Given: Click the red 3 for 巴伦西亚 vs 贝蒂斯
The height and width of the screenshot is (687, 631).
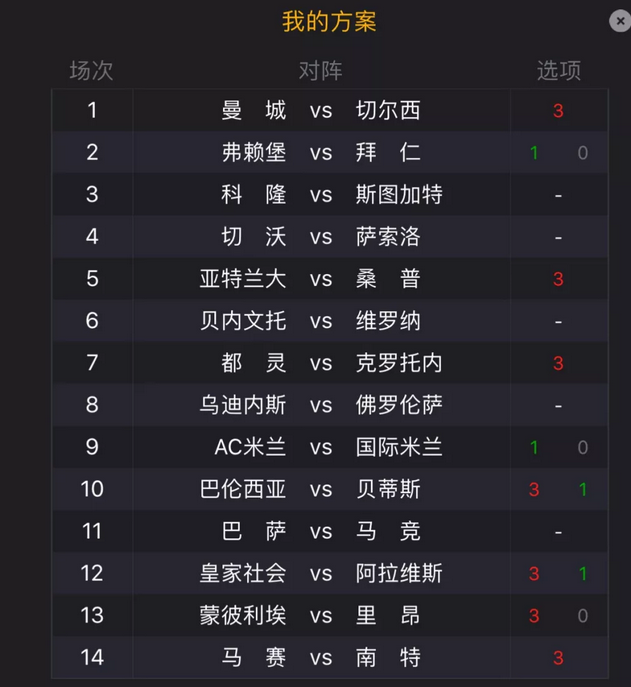Looking at the screenshot, I should (x=534, y=489).
